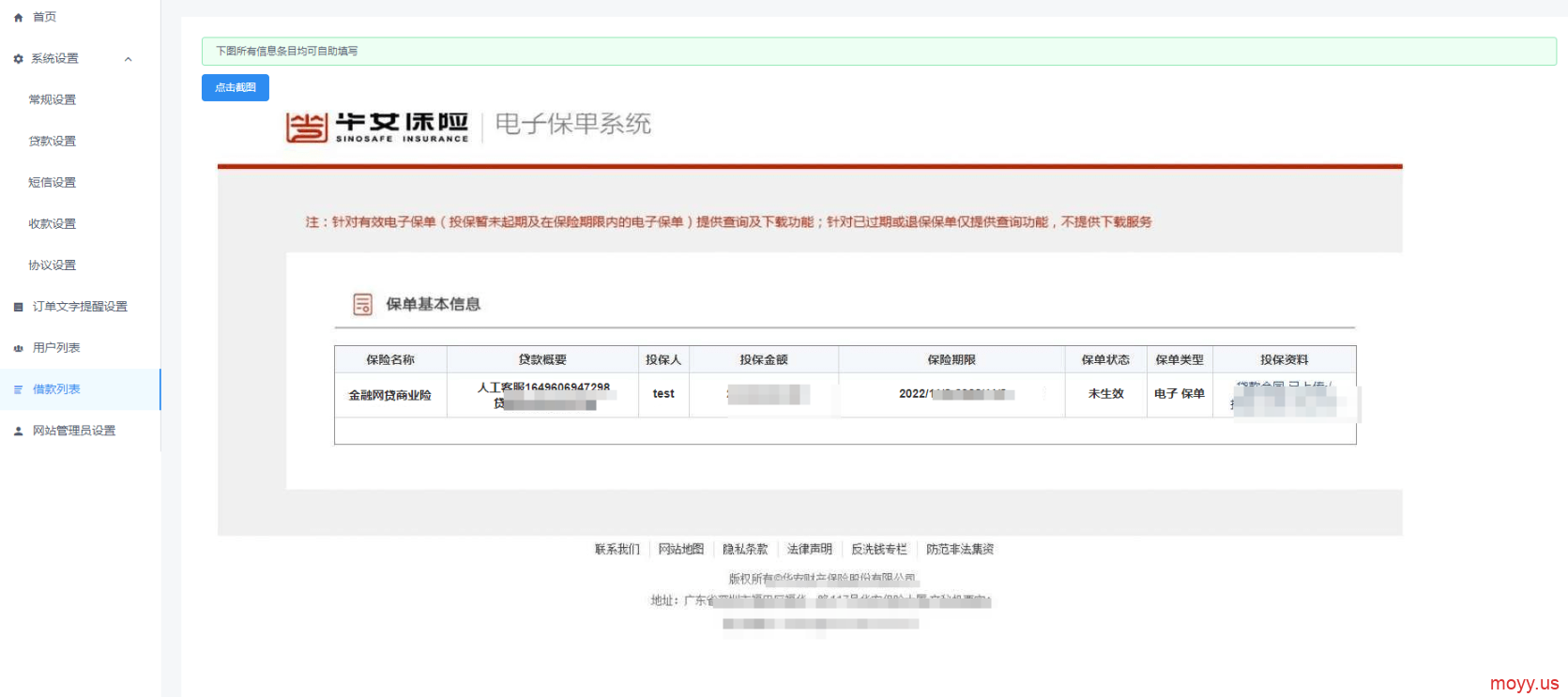Click the red 注 notice about 电子保单
The width and height of the screenshot is (1568, 697).
pyautogui.click(x=728, y=222)
